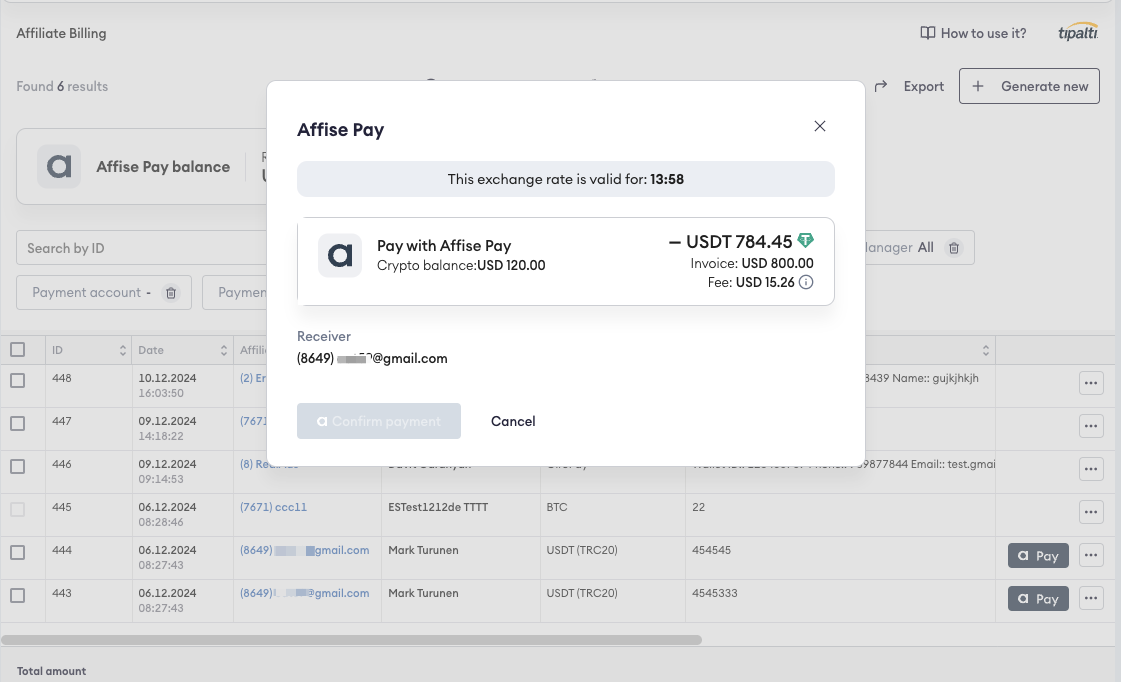Screen dimensions: 1121x682
Task: Open the actions menu for row 444
Action: pyautogui.click(x=1090, y=555)
